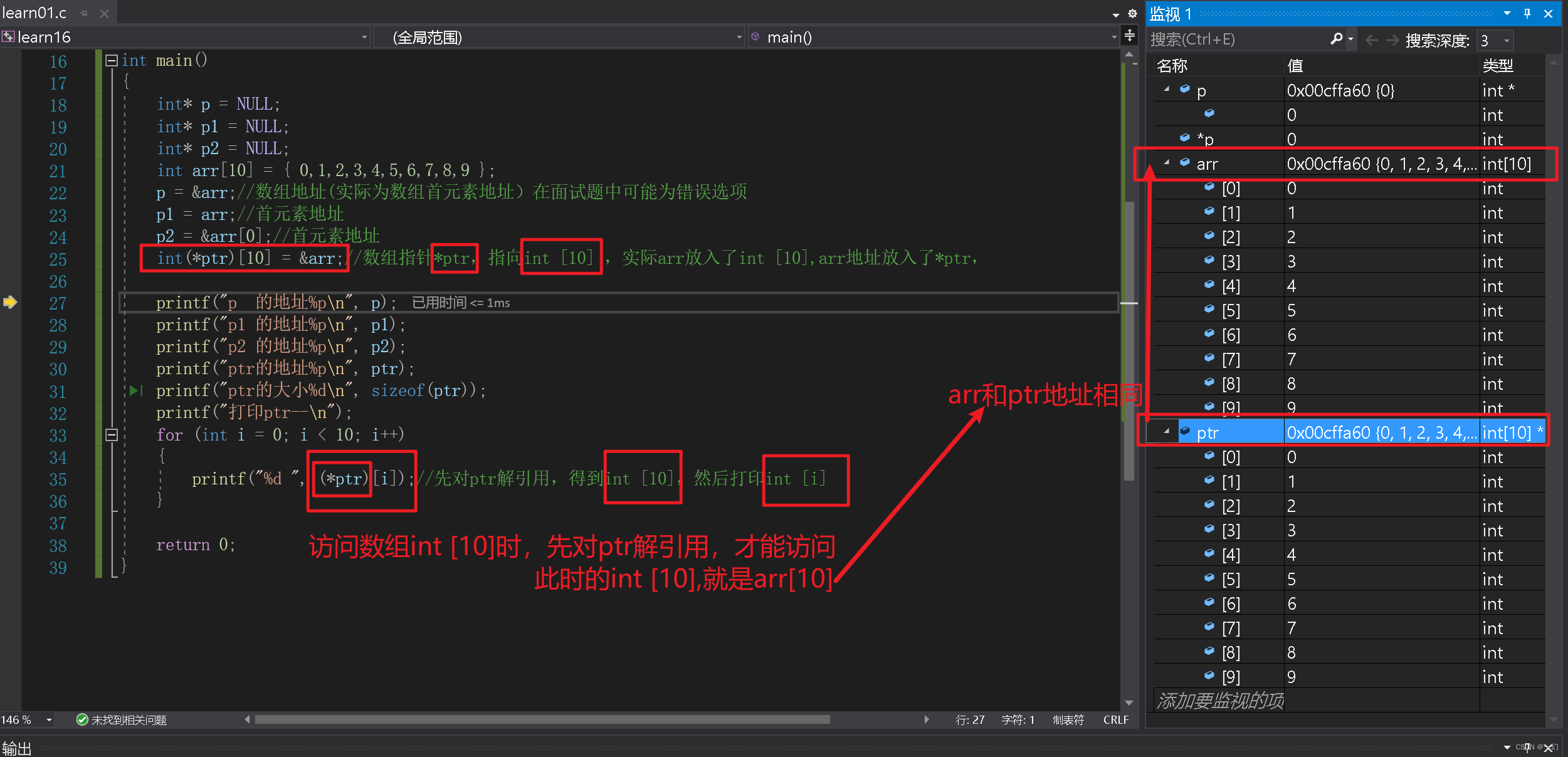The image size is (1568, 757).
Task: Open the output panel options arrow
Action: (x=1507, y=748)
